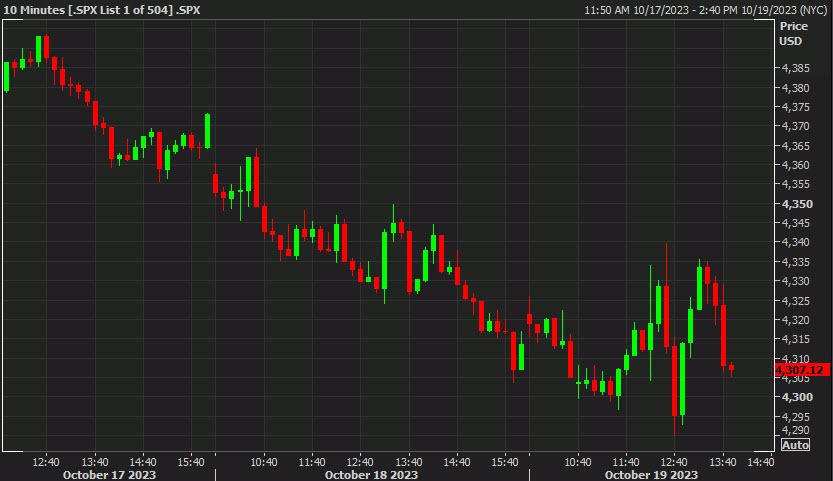Viewport: 833px width, 481px height.
Task: Click the 13:40 time label under October 18
Action: coord(409,462)
